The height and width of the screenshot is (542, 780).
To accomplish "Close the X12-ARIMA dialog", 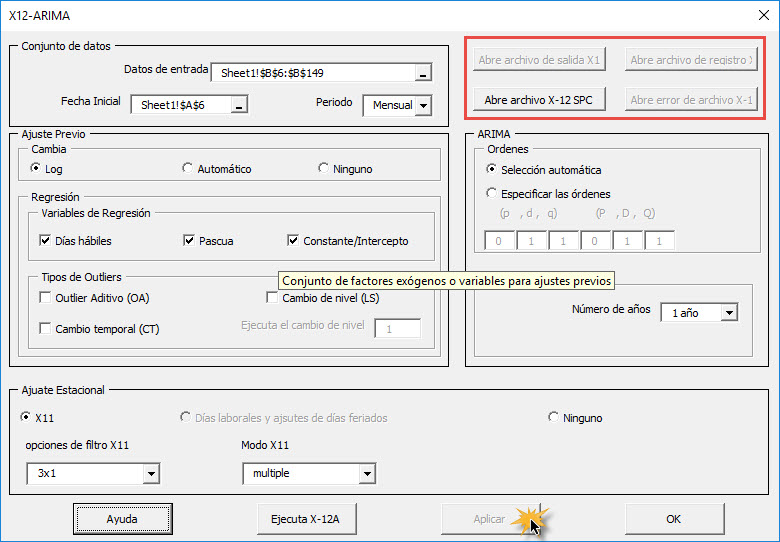I will [764, 15].
